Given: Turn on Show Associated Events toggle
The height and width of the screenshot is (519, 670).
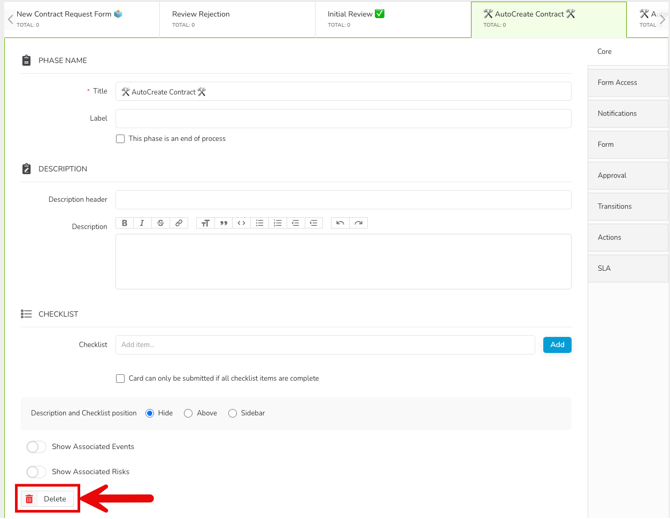Looking at the screenshot, I should (36, 447).
